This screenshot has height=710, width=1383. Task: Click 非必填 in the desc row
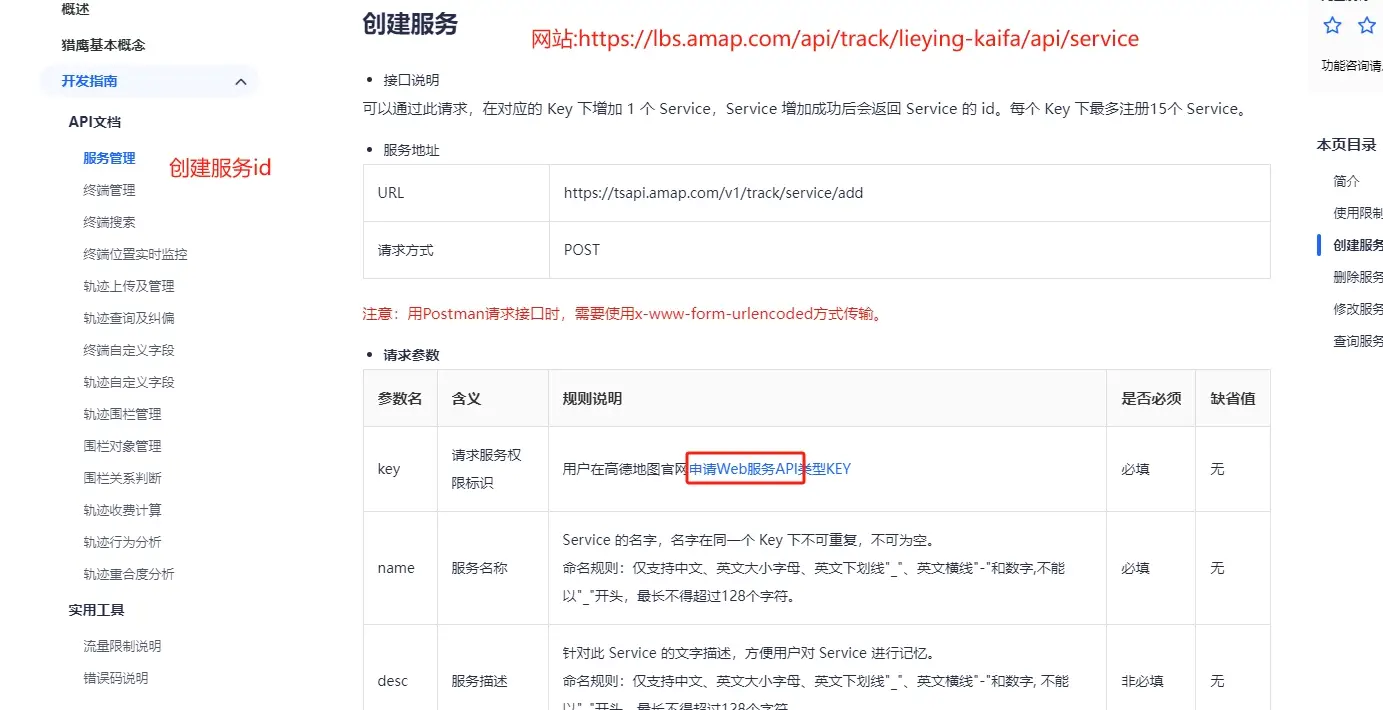pos(1142,681)
